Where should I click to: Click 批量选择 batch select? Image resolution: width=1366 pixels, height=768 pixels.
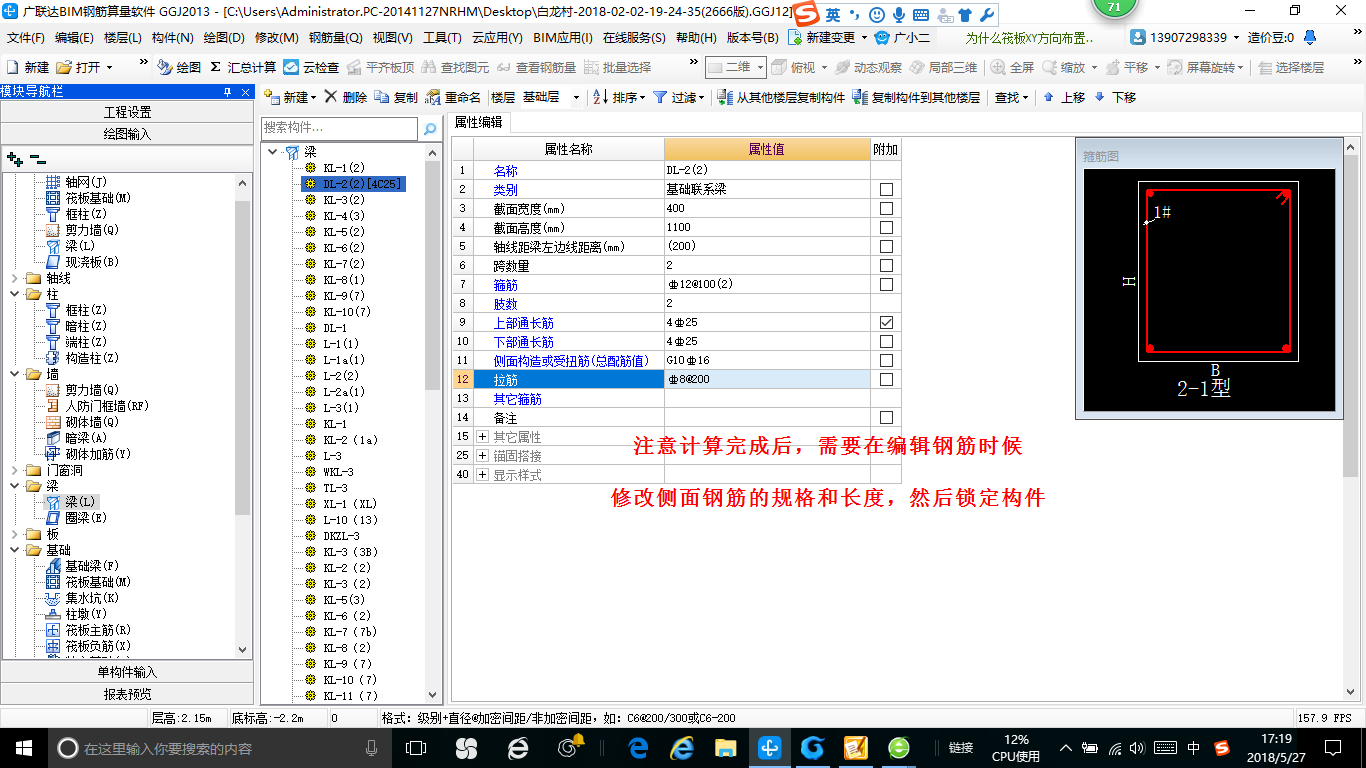pyautogui.click(x=616, y=67)
